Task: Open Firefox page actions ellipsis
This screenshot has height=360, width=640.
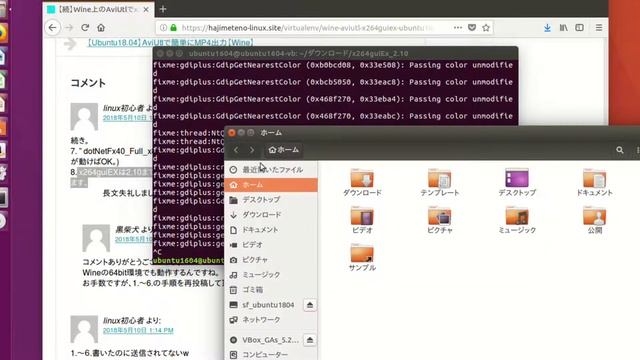Action: [458, 28]
